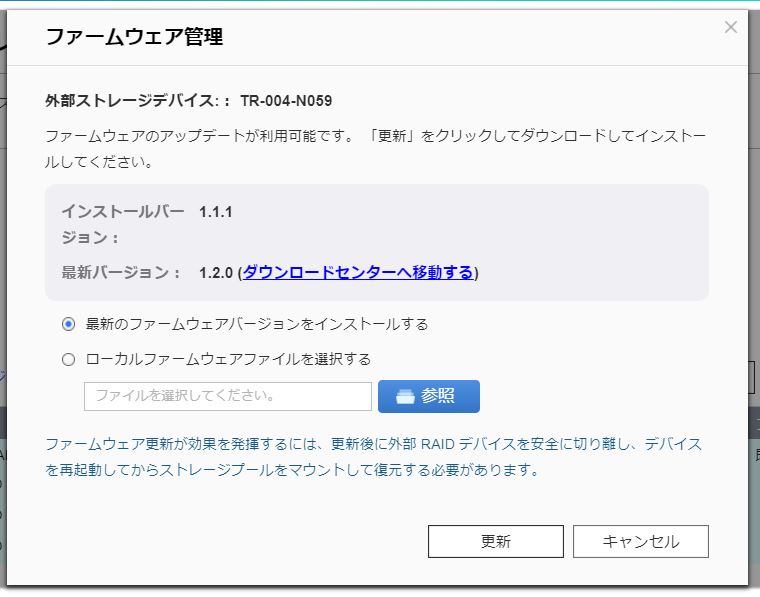Click the 更新 button
The image size is (760, 597).
[495, 541]
